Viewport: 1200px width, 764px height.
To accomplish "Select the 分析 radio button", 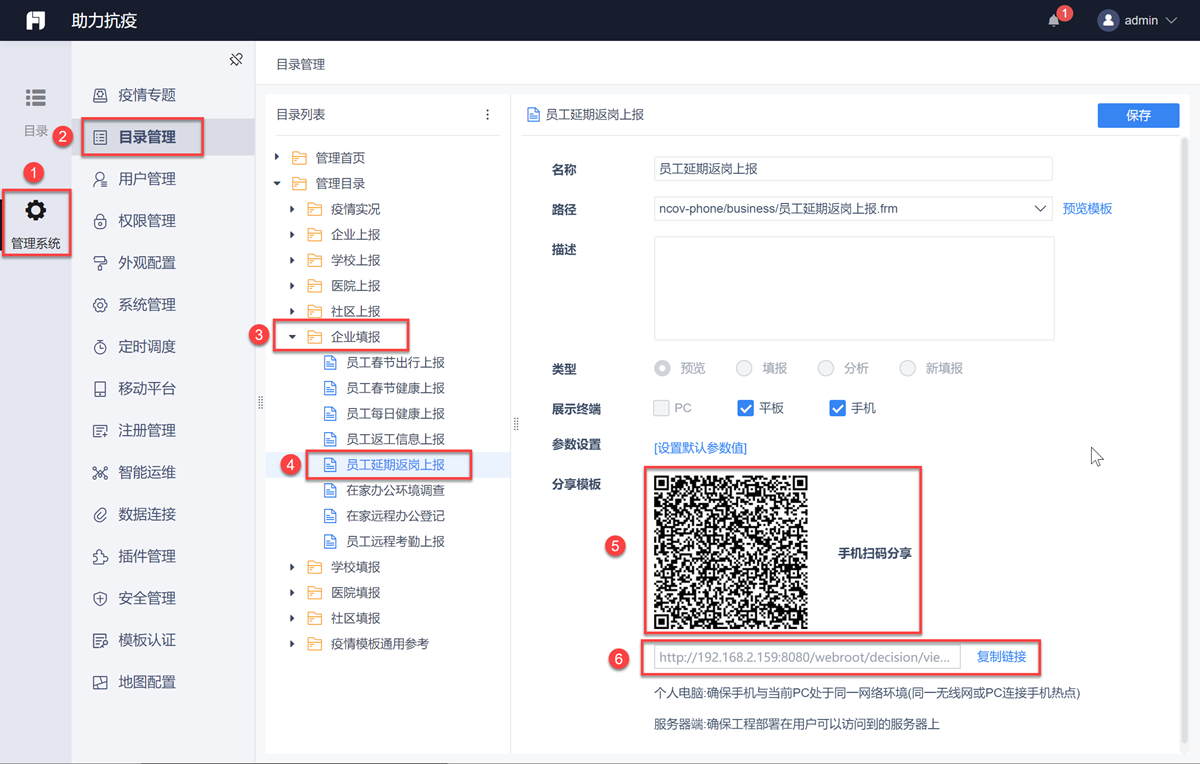I will point(826,368).
